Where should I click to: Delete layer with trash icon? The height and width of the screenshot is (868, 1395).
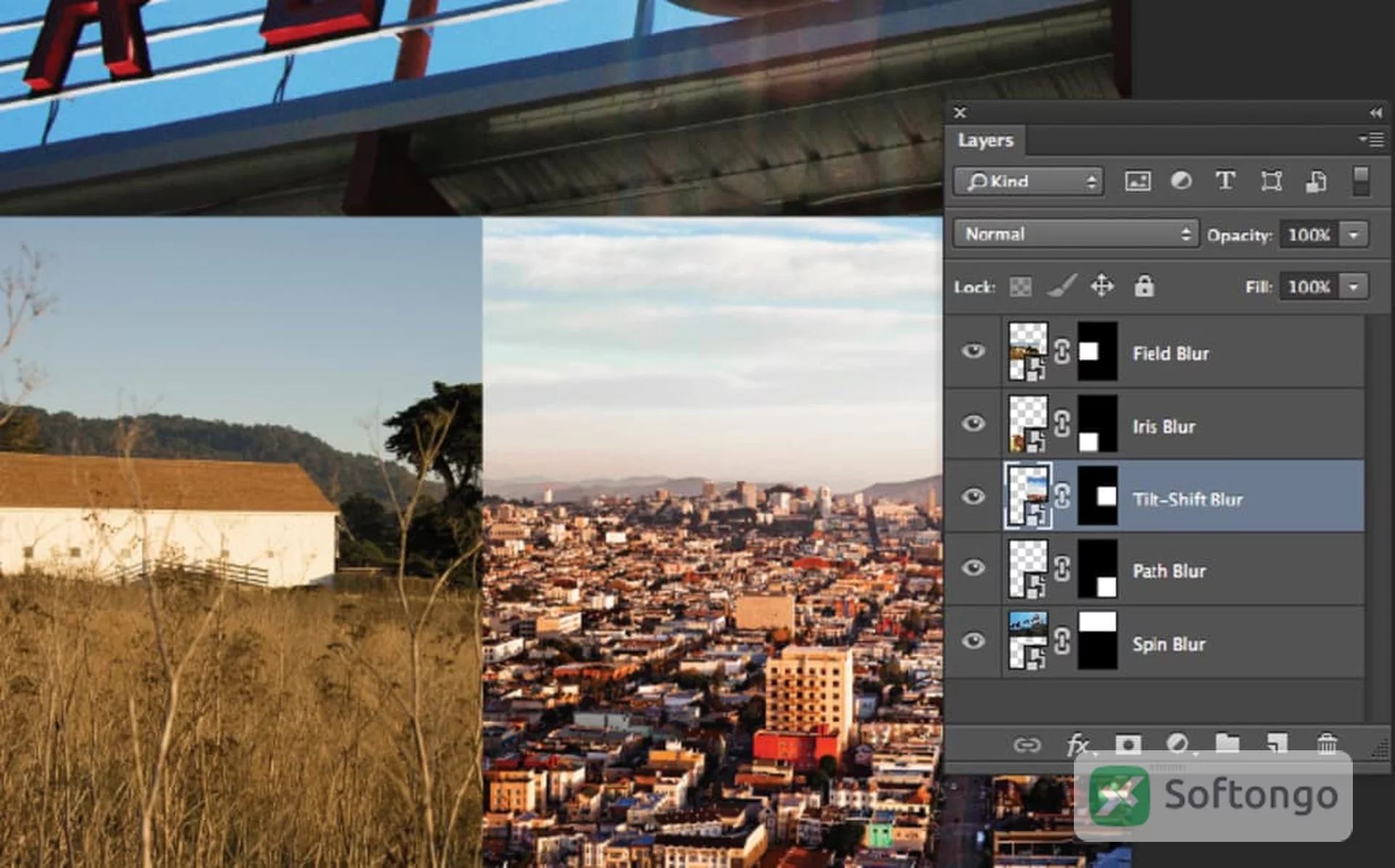coord(1327,743)
